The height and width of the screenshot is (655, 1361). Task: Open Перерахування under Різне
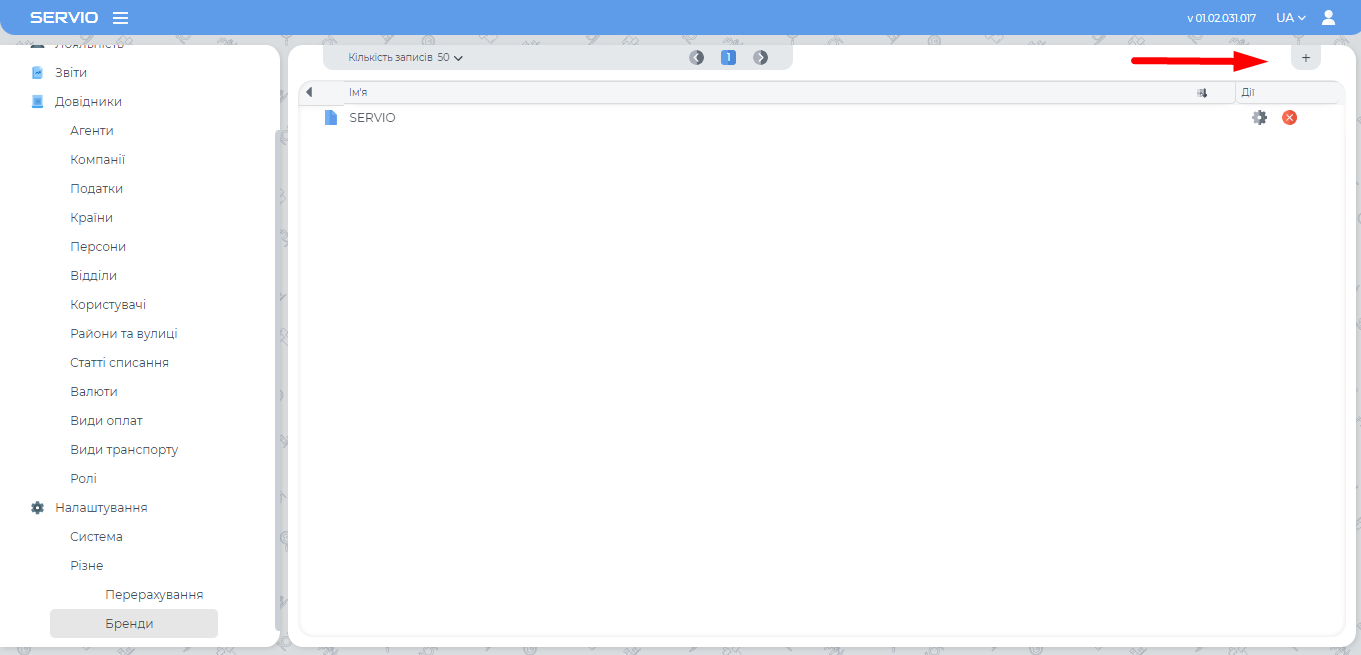(x=154, y=595)
